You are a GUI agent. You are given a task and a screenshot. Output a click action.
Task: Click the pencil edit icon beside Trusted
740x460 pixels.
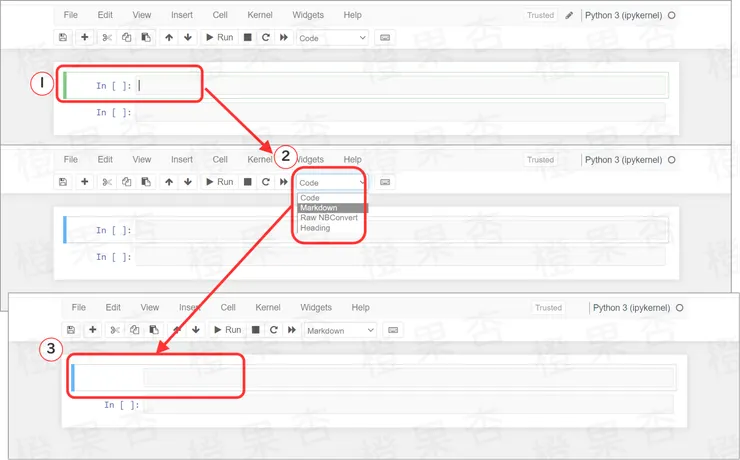pyautogui.click(x=569, y=15)
